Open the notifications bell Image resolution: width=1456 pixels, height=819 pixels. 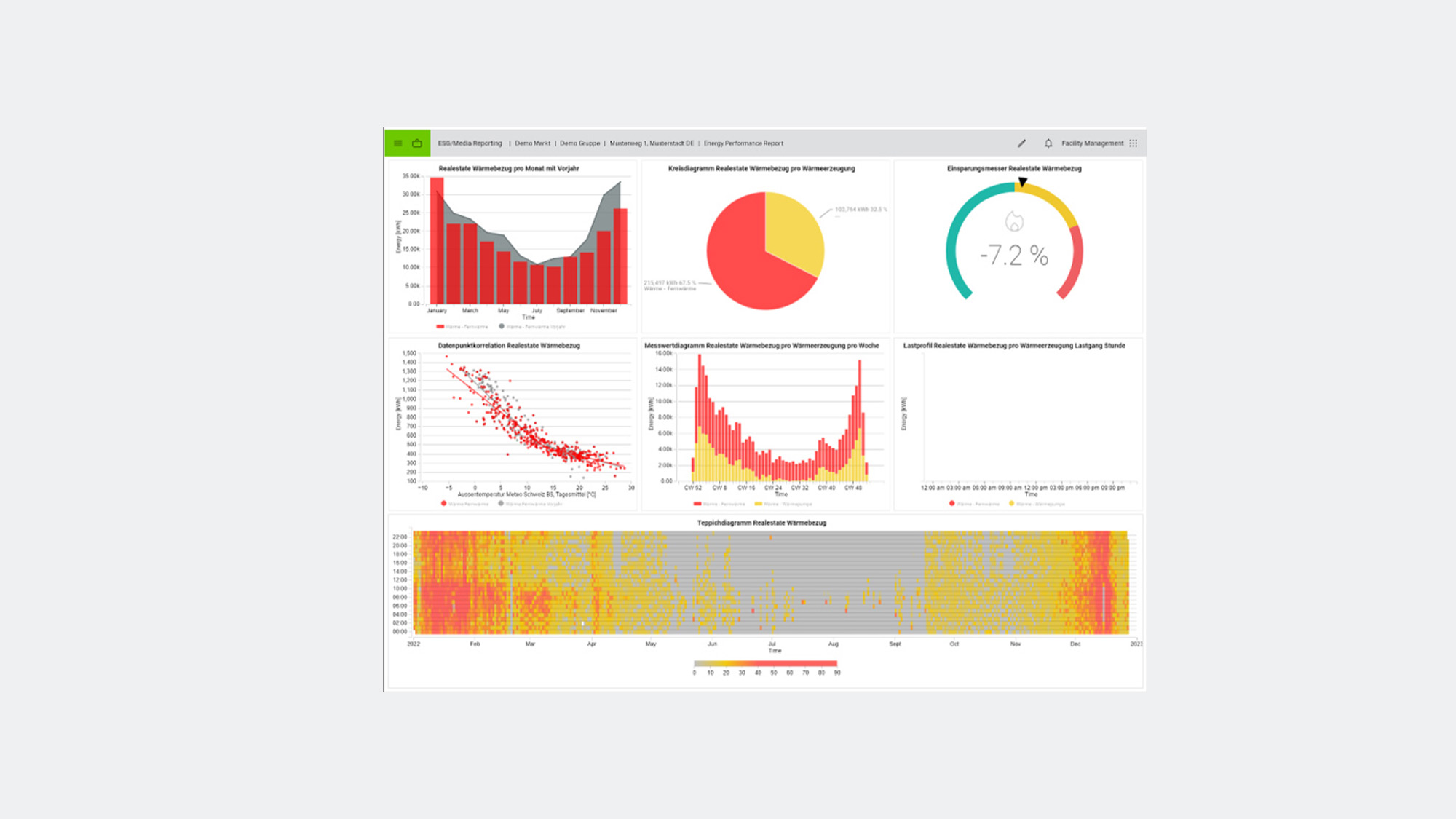(1048, 143)
